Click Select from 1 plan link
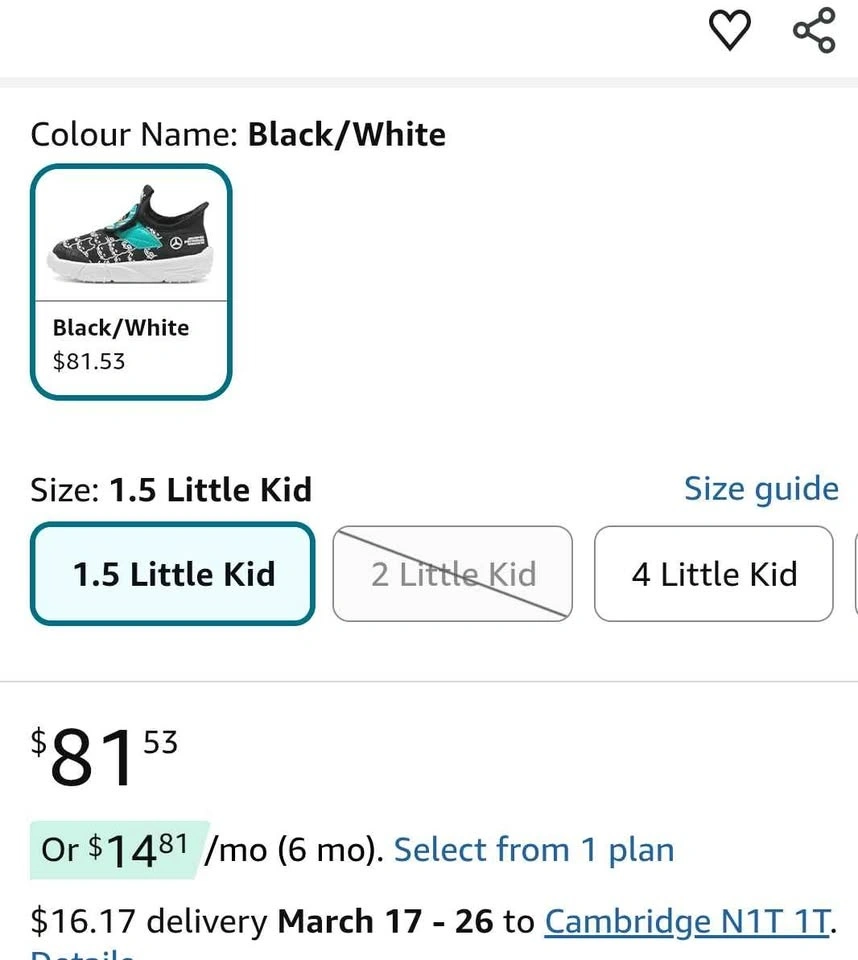This screenshot has width=858, height=960. pyautogui.click(x=534, y=850)
